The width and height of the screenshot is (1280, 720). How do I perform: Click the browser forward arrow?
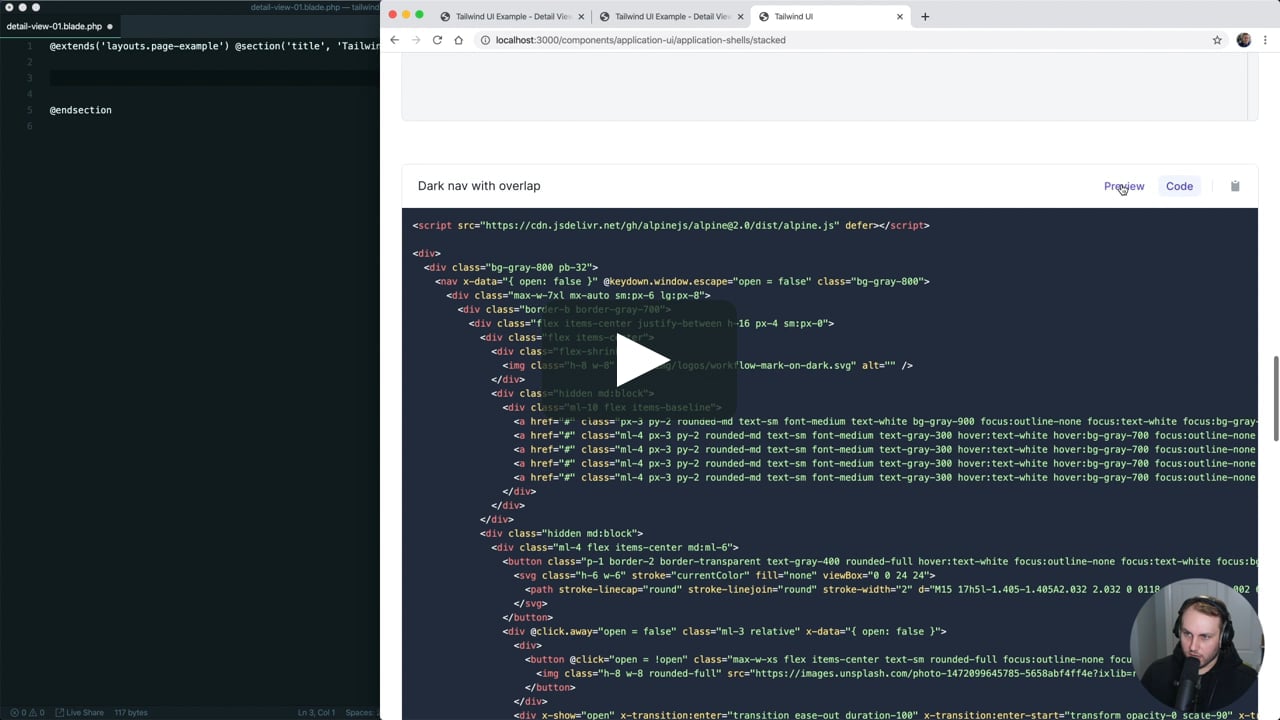click(x=416, y=40)
